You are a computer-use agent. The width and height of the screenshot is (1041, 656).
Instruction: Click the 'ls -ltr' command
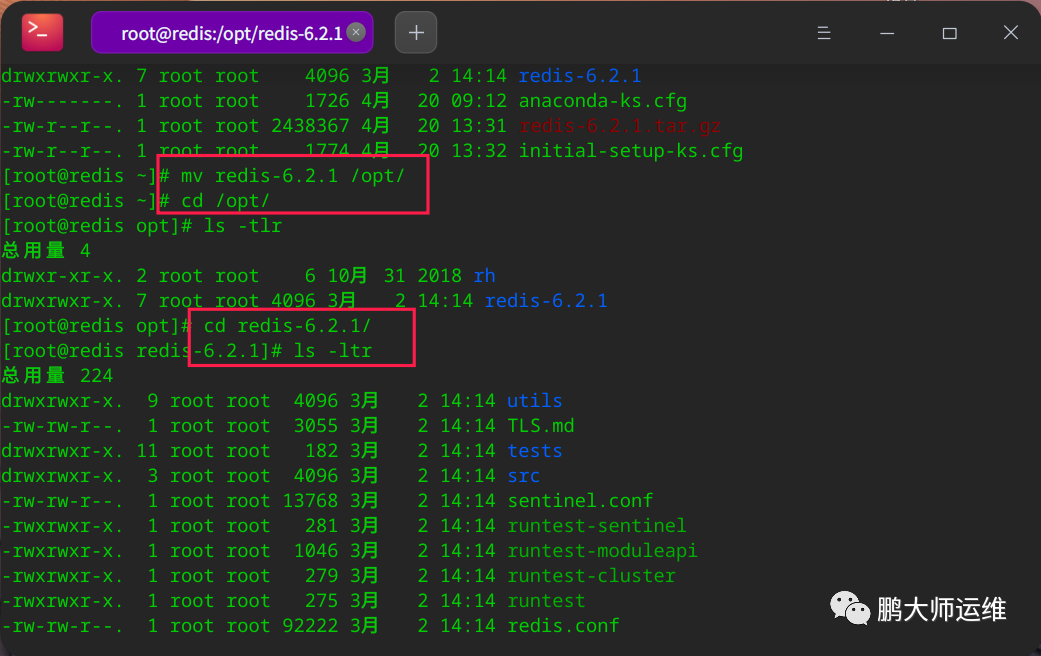(x=332, y=351)
